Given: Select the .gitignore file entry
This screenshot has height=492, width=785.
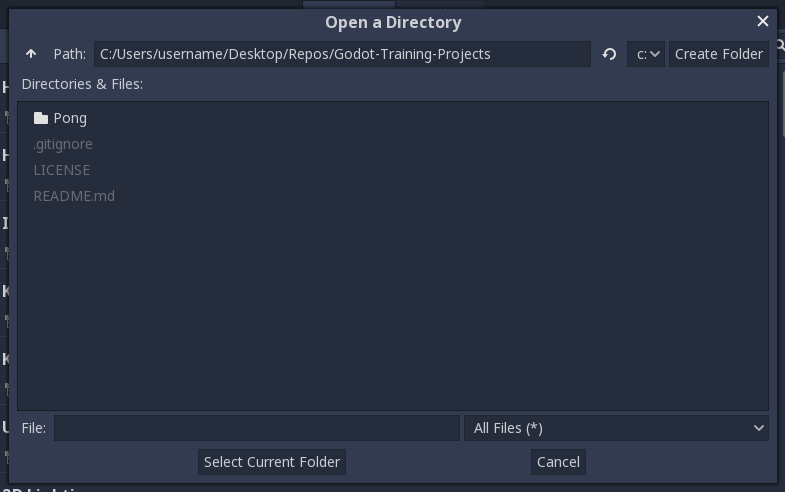Looking at the screenshot, I should [63, 144].
